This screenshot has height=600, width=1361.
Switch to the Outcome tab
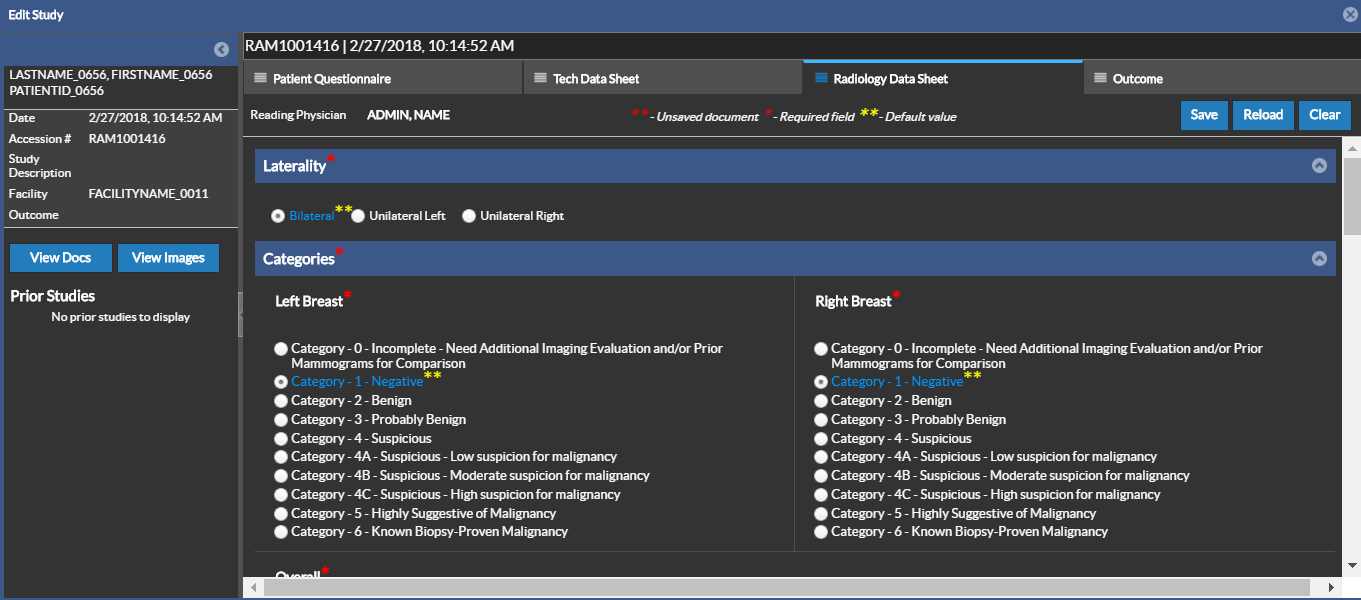pyautogui.click(x=1138, y=78)
